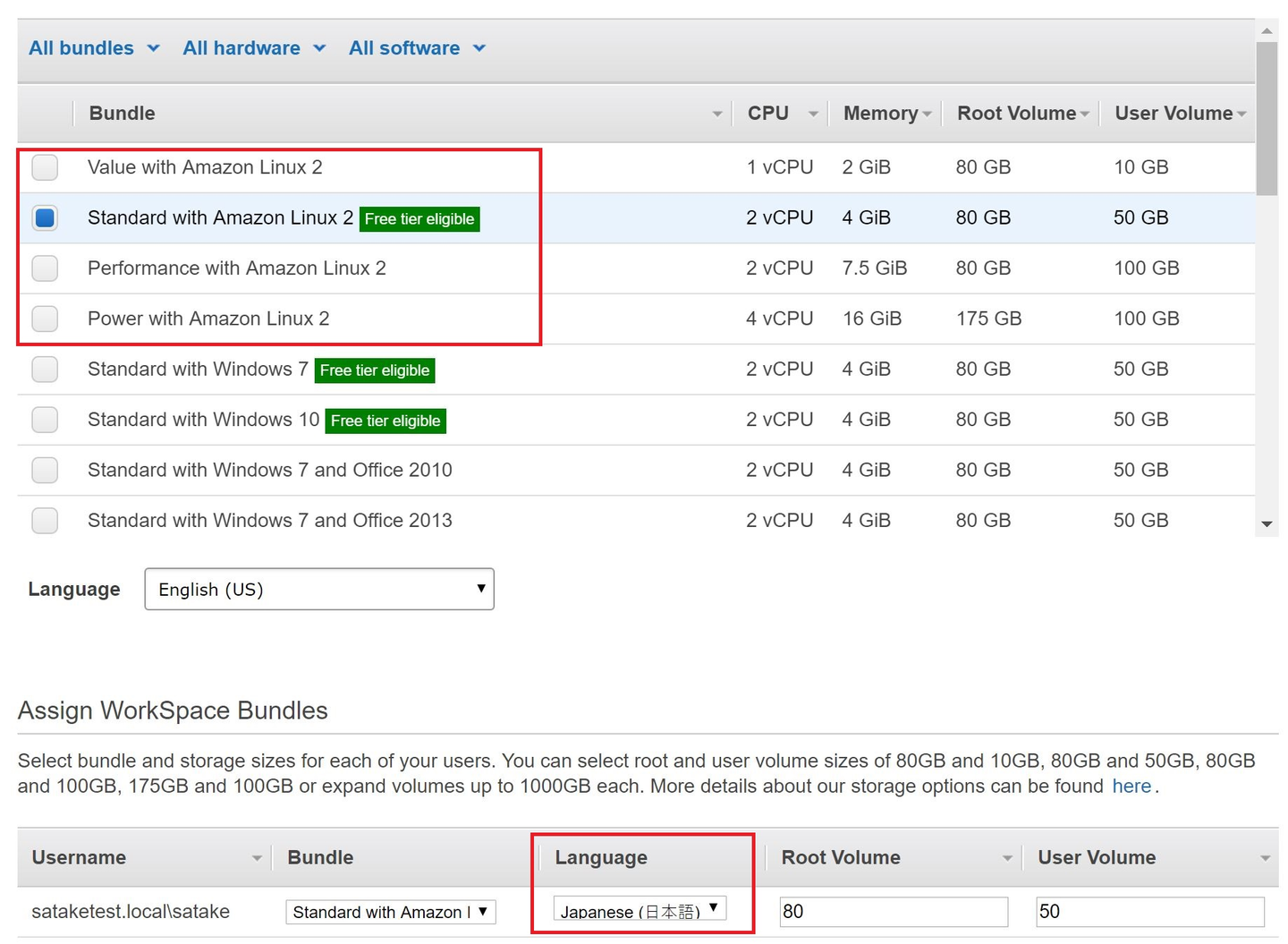Viewport: 1288px width, 944px height.
Task: Open the English (US) language dropdown
Action: (x=319, y=590)
